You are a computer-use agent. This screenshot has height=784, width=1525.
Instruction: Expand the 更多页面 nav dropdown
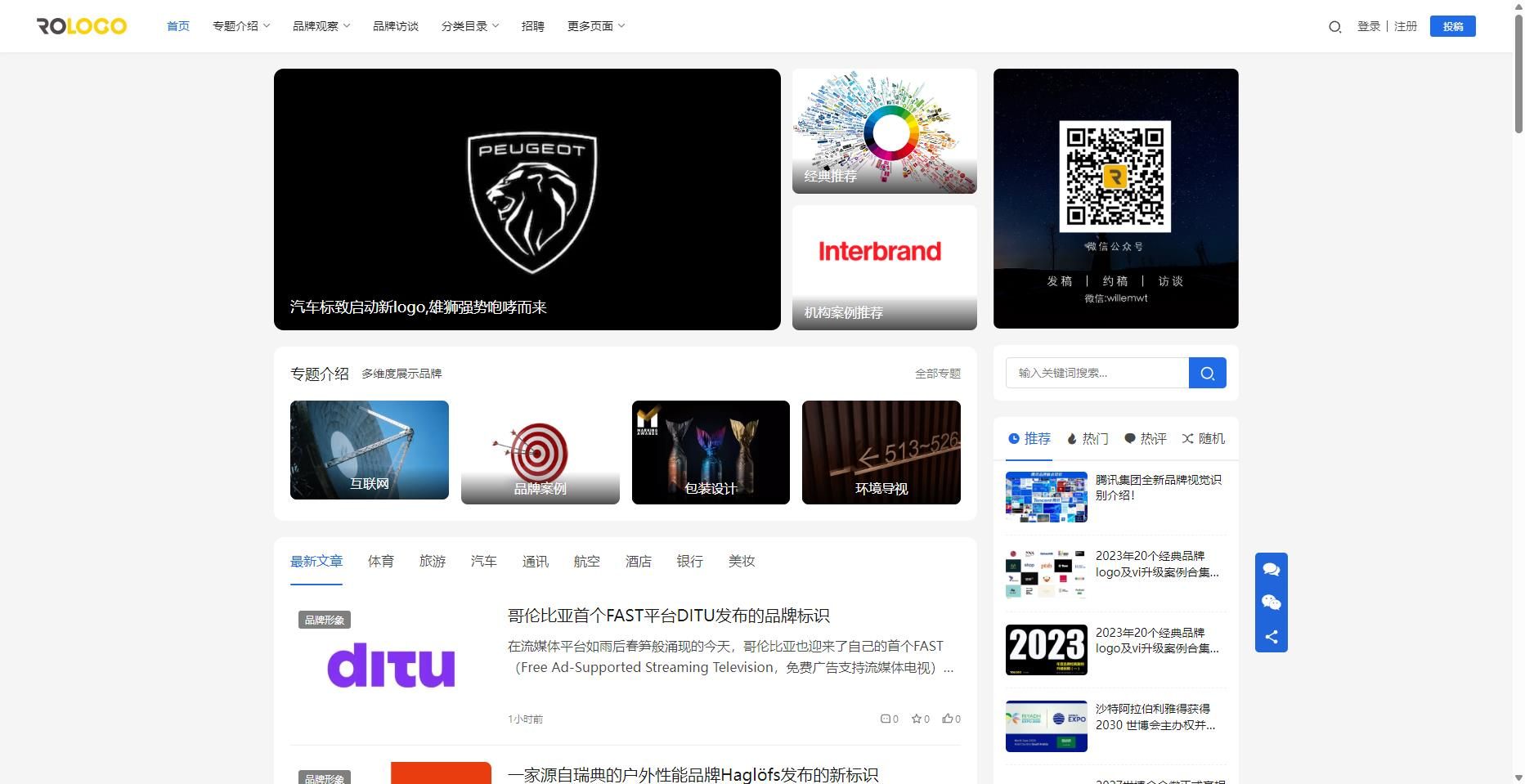[x=596, y=26]
